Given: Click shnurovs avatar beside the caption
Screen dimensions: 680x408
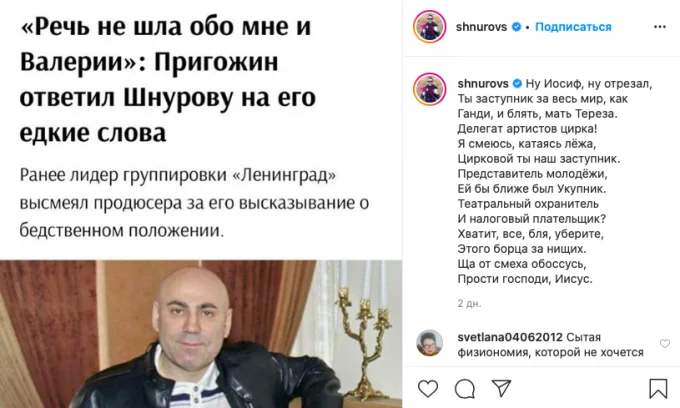Looking at the screenshot, I should 429,89.
